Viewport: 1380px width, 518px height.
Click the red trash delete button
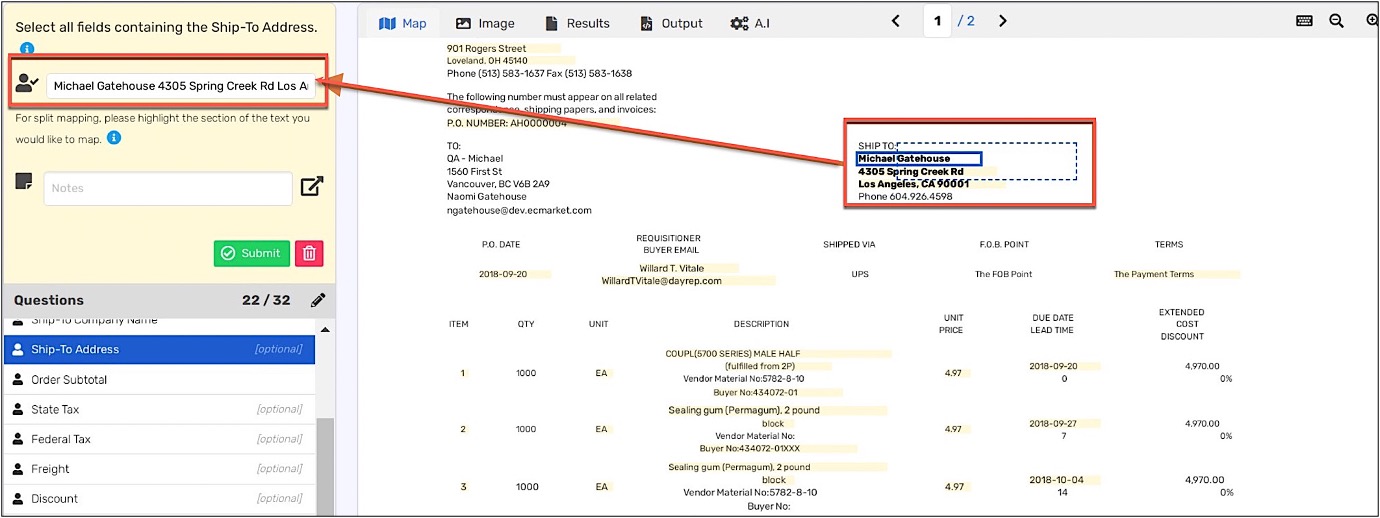[309, 253]
